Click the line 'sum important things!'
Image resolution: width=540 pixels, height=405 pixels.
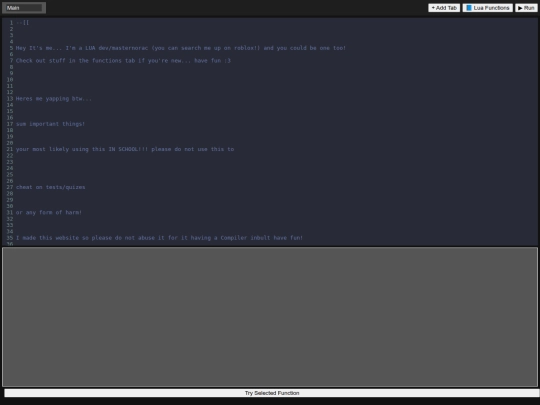tap(50, 124)
